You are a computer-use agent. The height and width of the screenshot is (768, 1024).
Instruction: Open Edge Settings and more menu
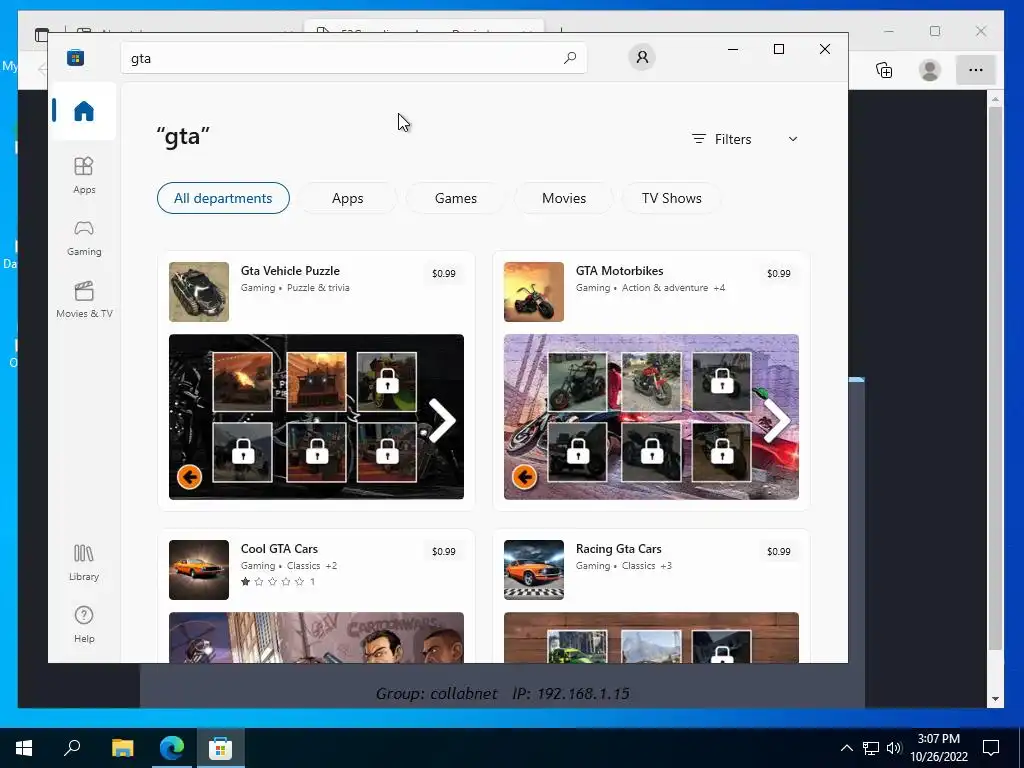(x=976, y=70)
